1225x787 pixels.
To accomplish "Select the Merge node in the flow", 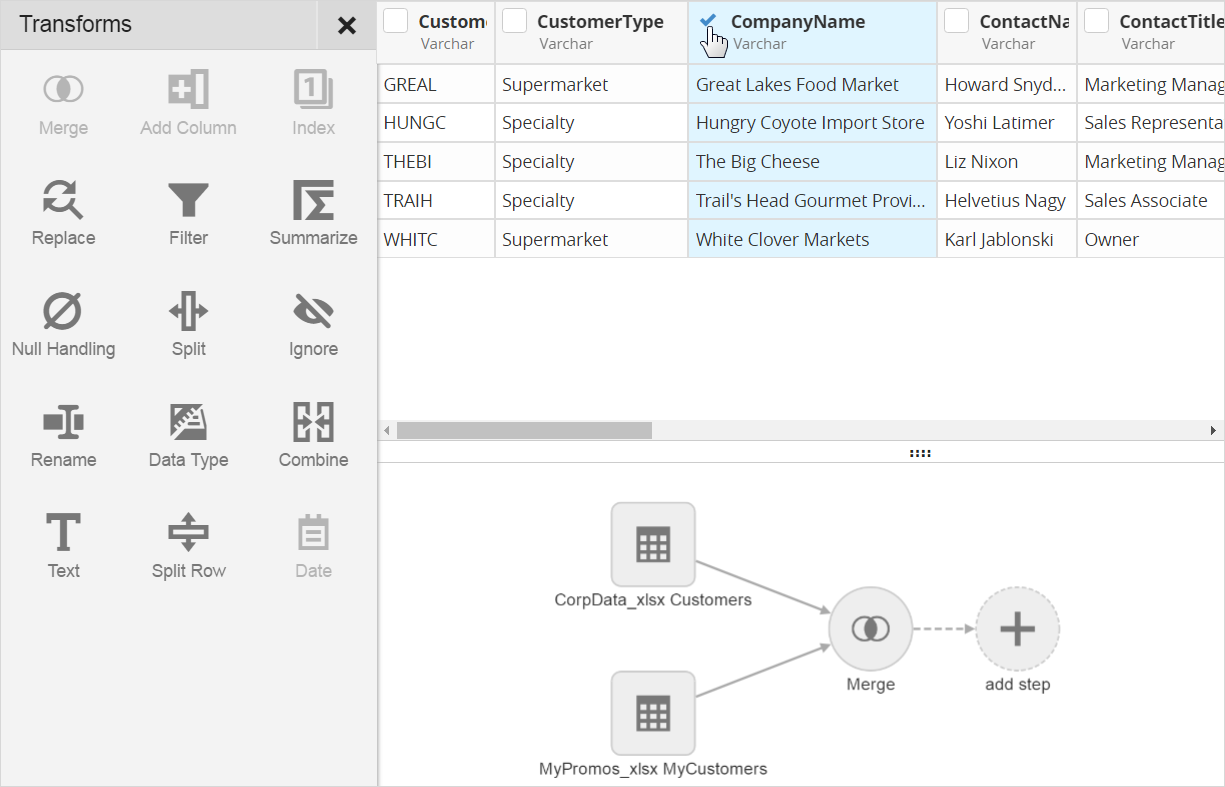I will pyautogui.click(x=870, y=629).
